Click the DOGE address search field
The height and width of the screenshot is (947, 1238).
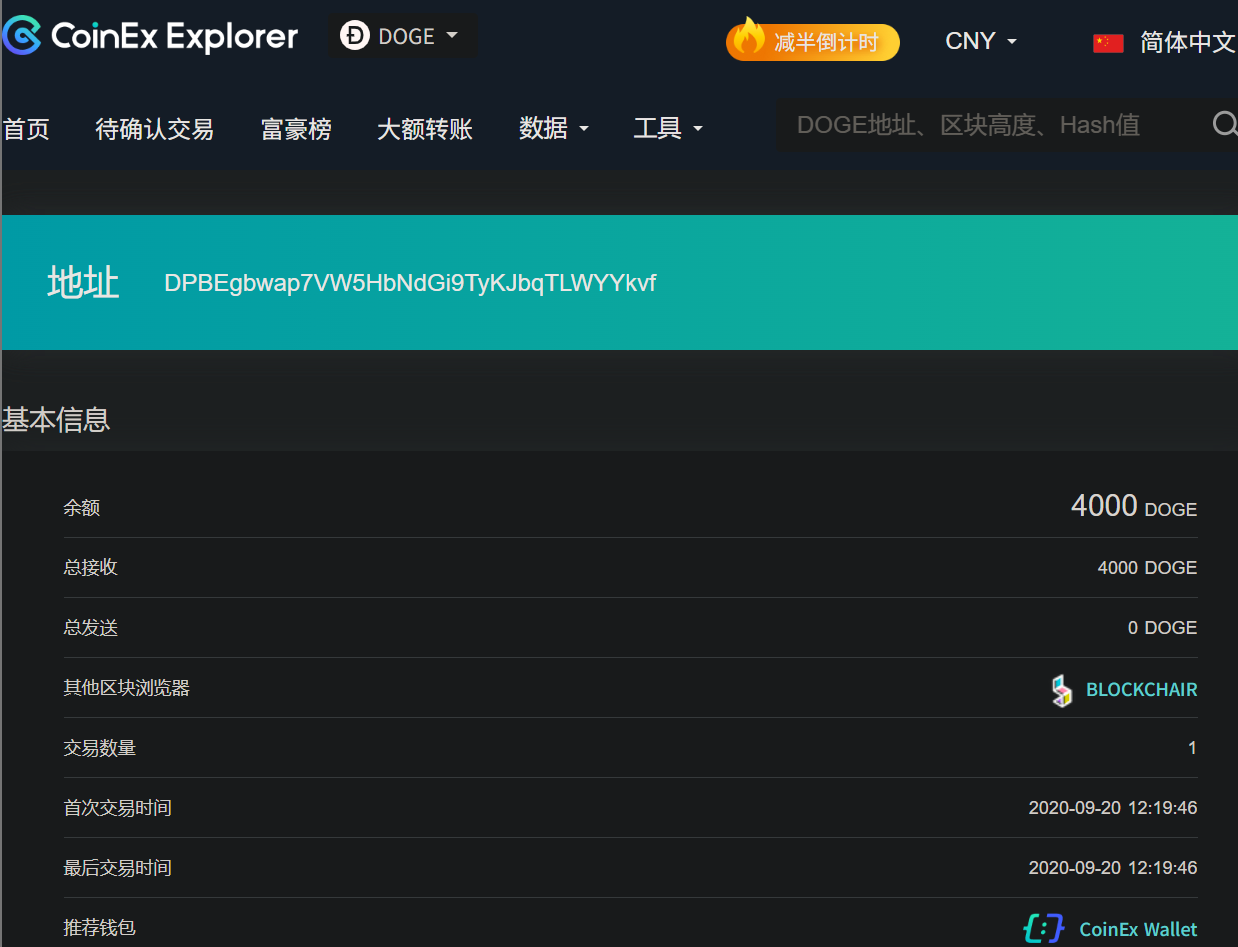coord(990,125)
